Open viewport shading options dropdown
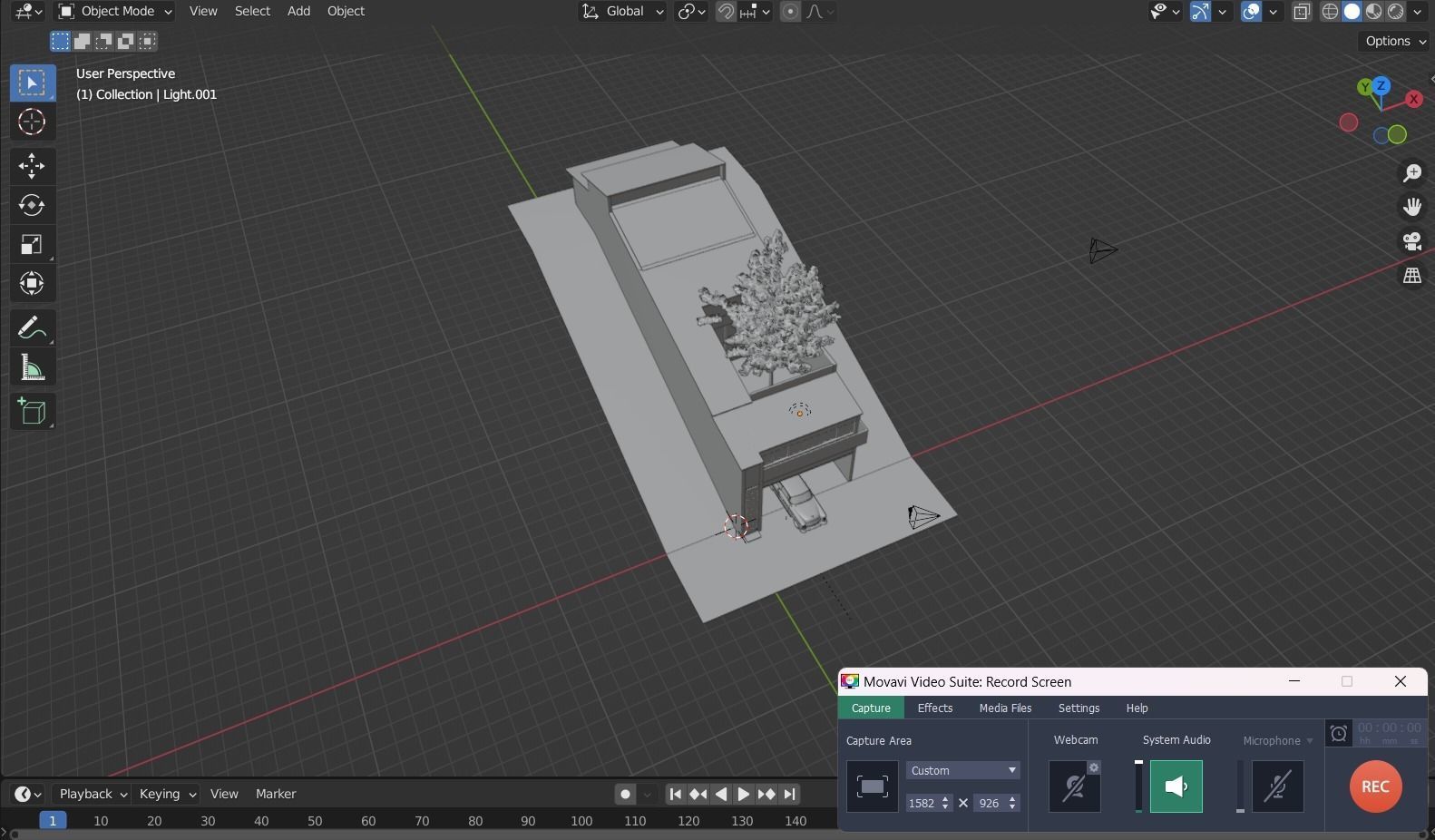 click(1417, 11)
